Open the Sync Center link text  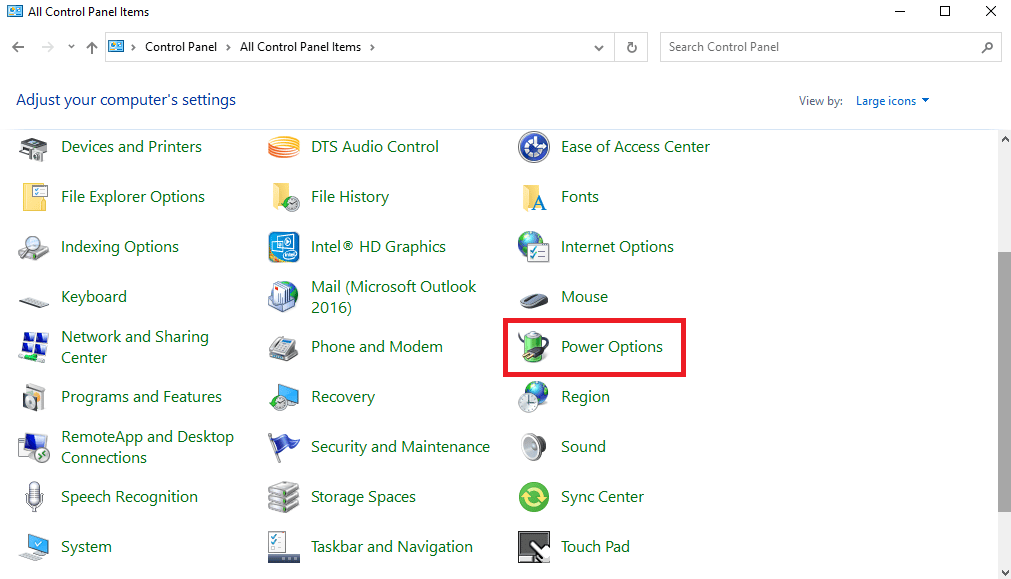(602, 497)
